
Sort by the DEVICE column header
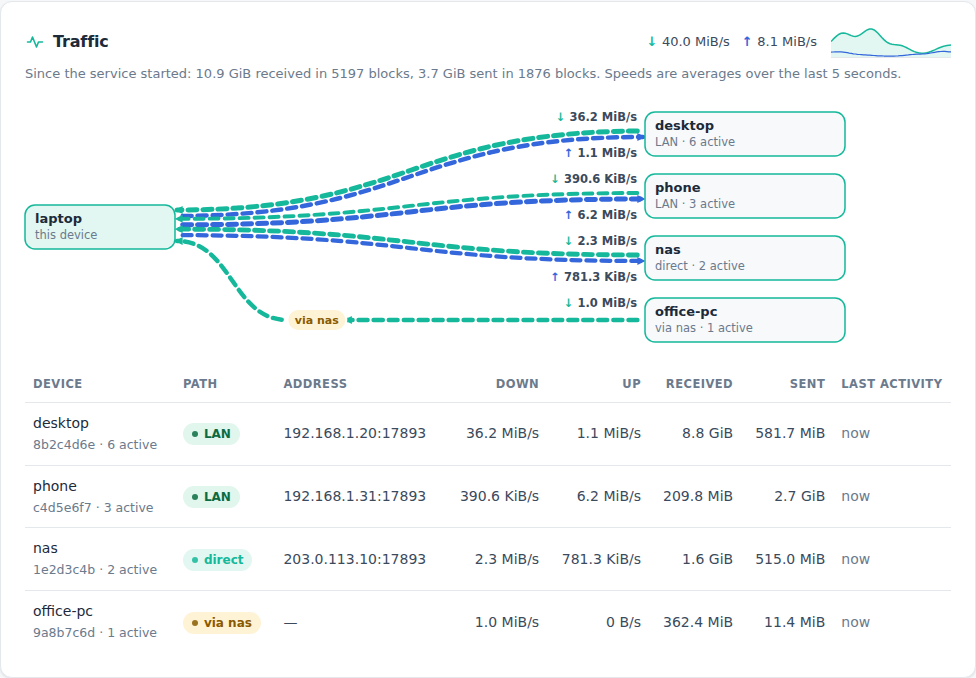(58, 384)
